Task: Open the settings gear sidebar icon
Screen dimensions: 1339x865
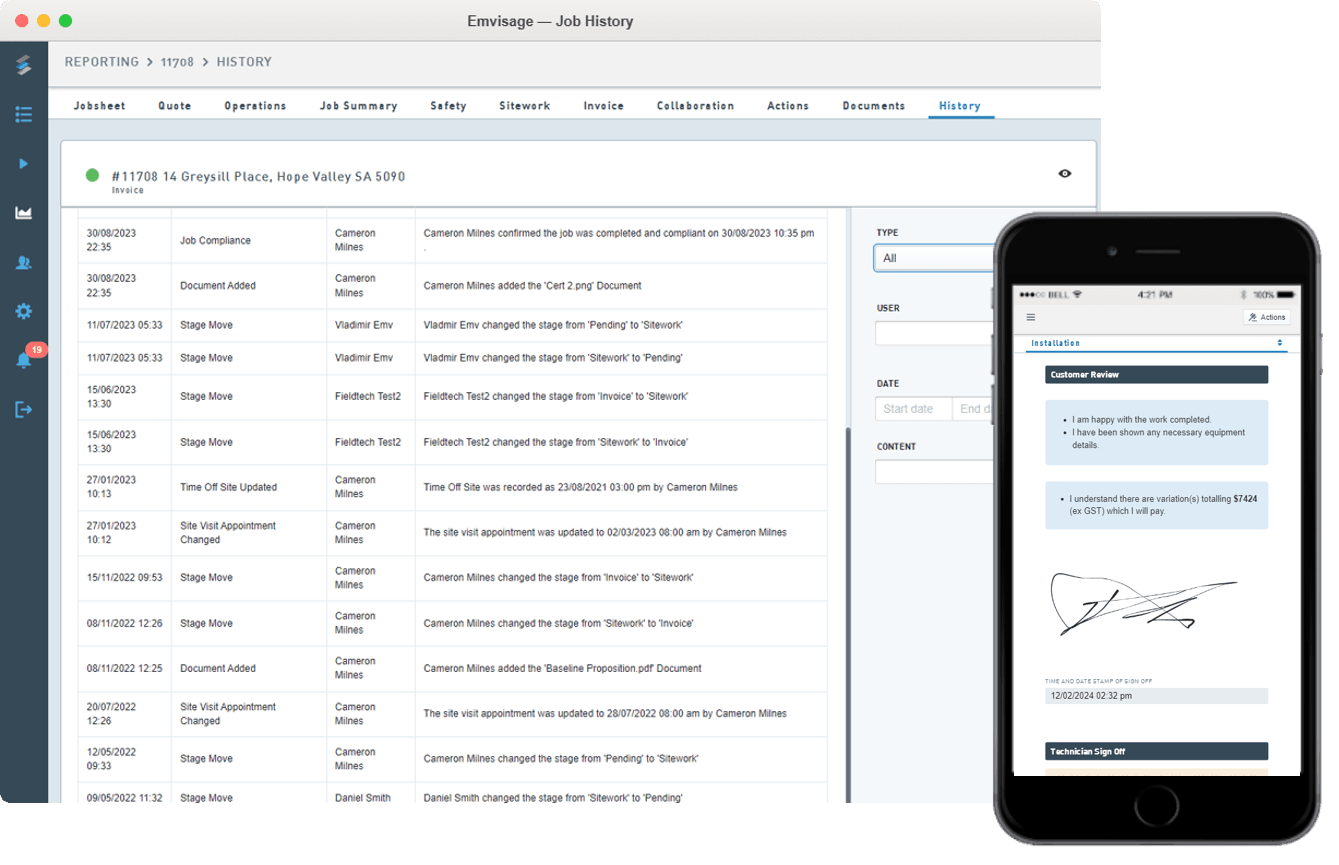Action: (x=24, y=311)
